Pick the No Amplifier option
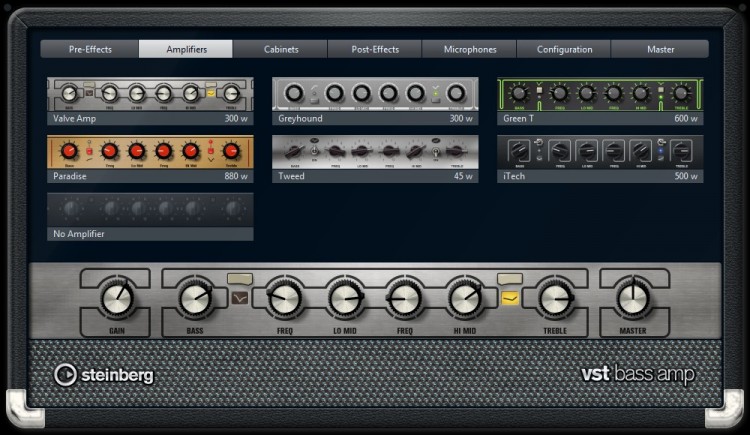 (150, 216)
